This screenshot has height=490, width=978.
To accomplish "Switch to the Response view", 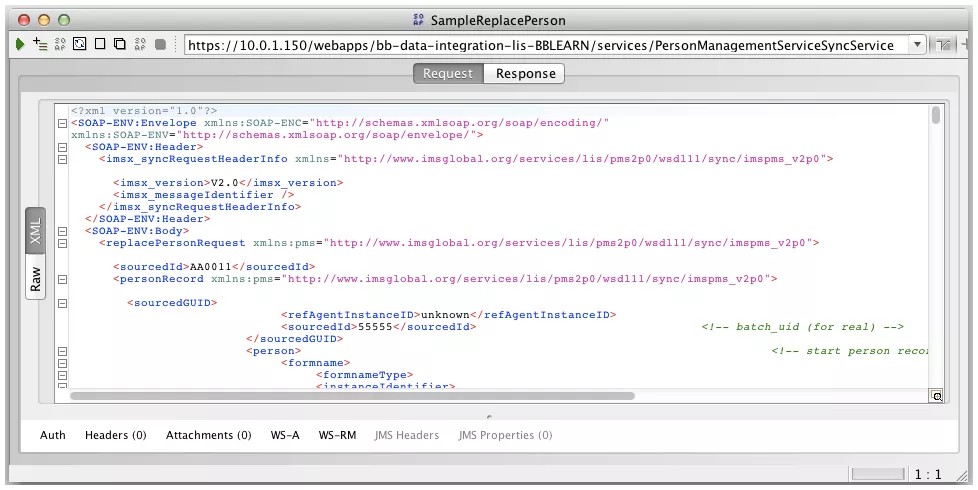I will [x=525, y=74].
